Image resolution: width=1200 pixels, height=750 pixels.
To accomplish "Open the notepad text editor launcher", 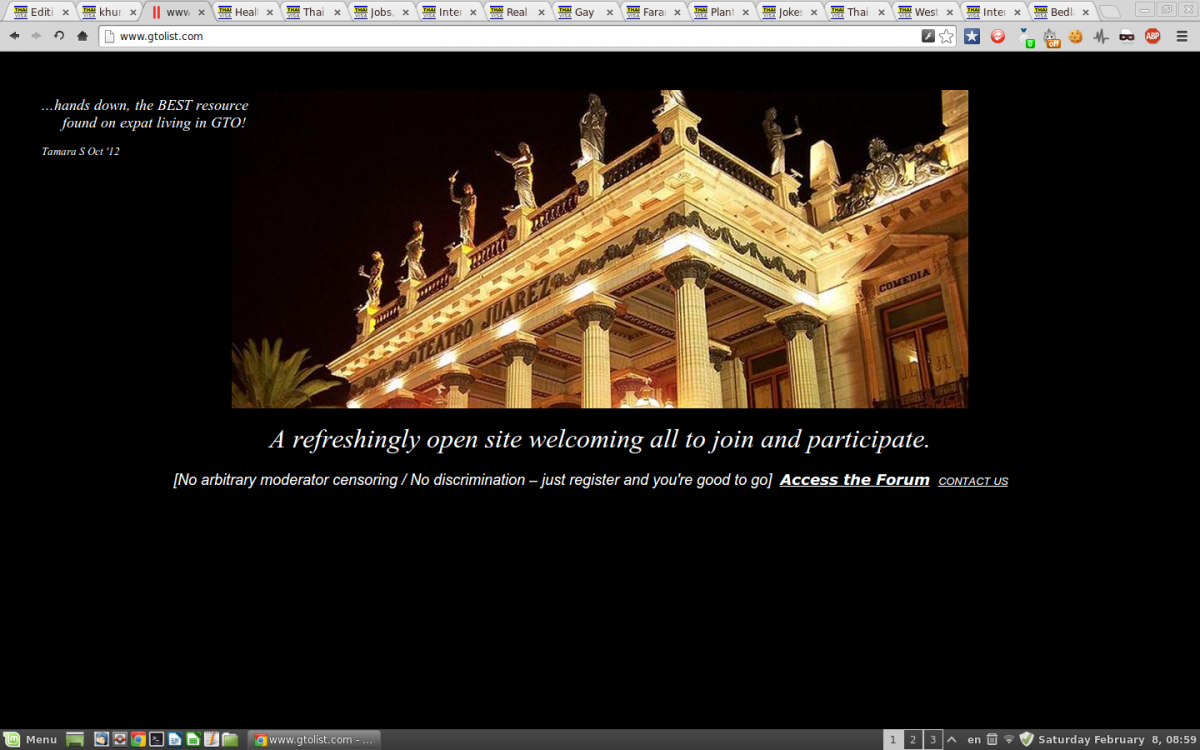I will coord(211,740).
